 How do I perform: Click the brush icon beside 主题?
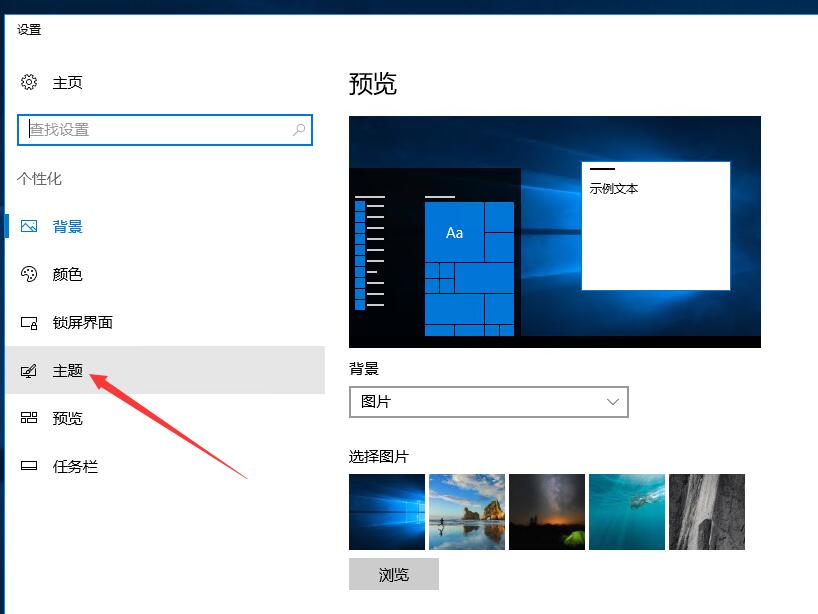pyautogui.click(x=29, y=371)
